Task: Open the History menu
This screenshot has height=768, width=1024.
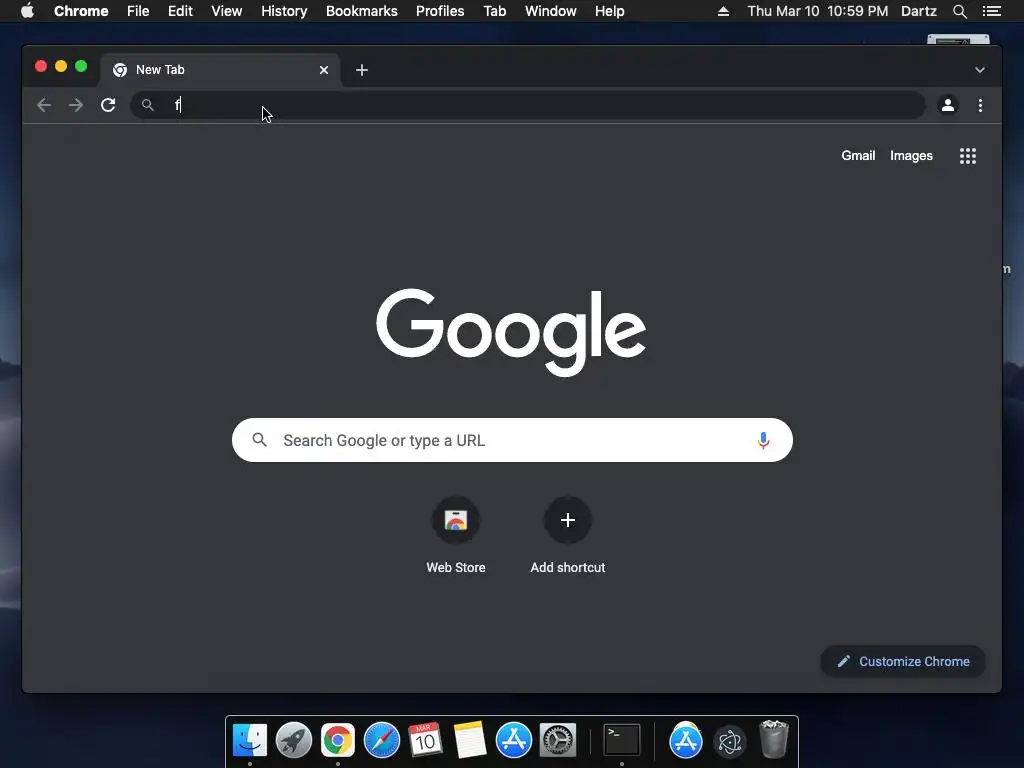Action: pyautogui.click(x=284, y=11)
